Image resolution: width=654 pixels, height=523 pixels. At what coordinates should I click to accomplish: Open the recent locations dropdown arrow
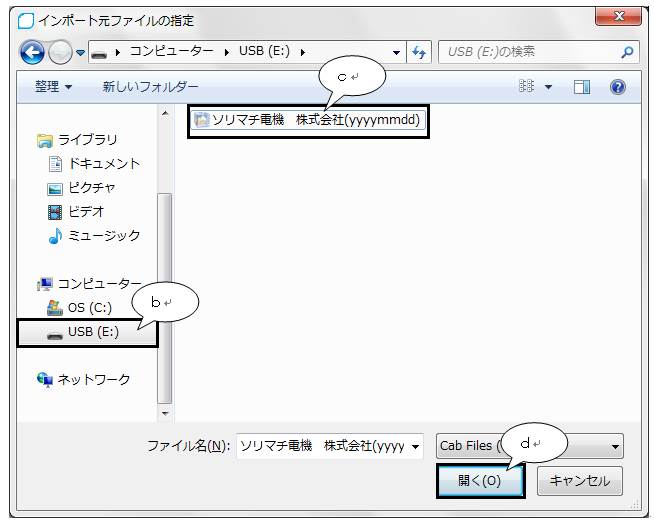point(80,53)
